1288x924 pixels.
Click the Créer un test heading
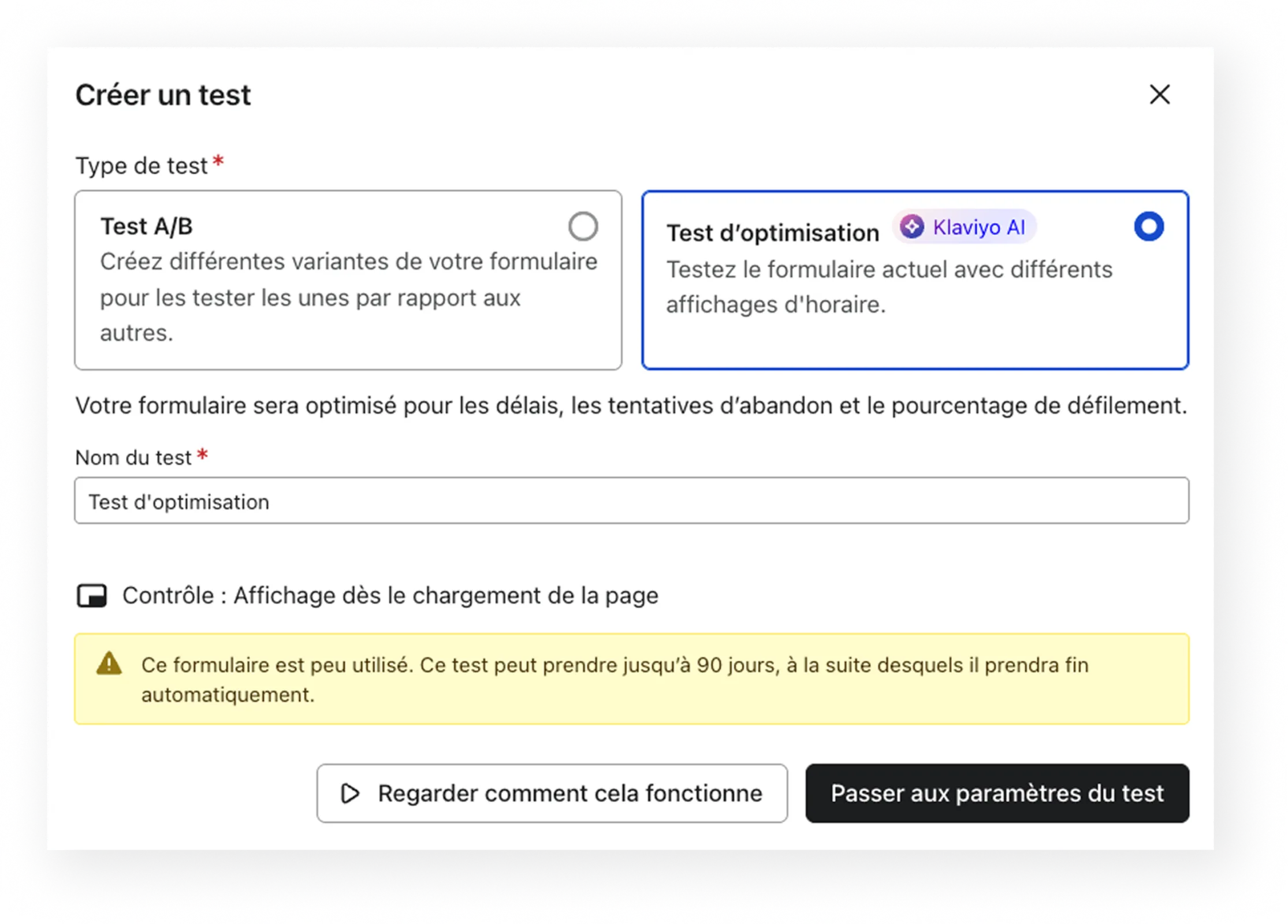pyautogui.click(x=163, y=95)
